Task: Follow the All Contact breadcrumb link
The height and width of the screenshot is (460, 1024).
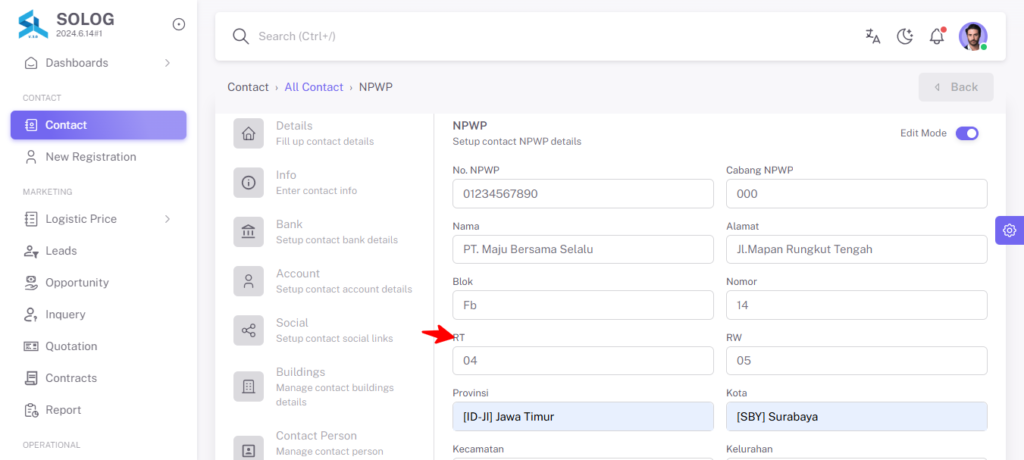Action: pos(313,87)
